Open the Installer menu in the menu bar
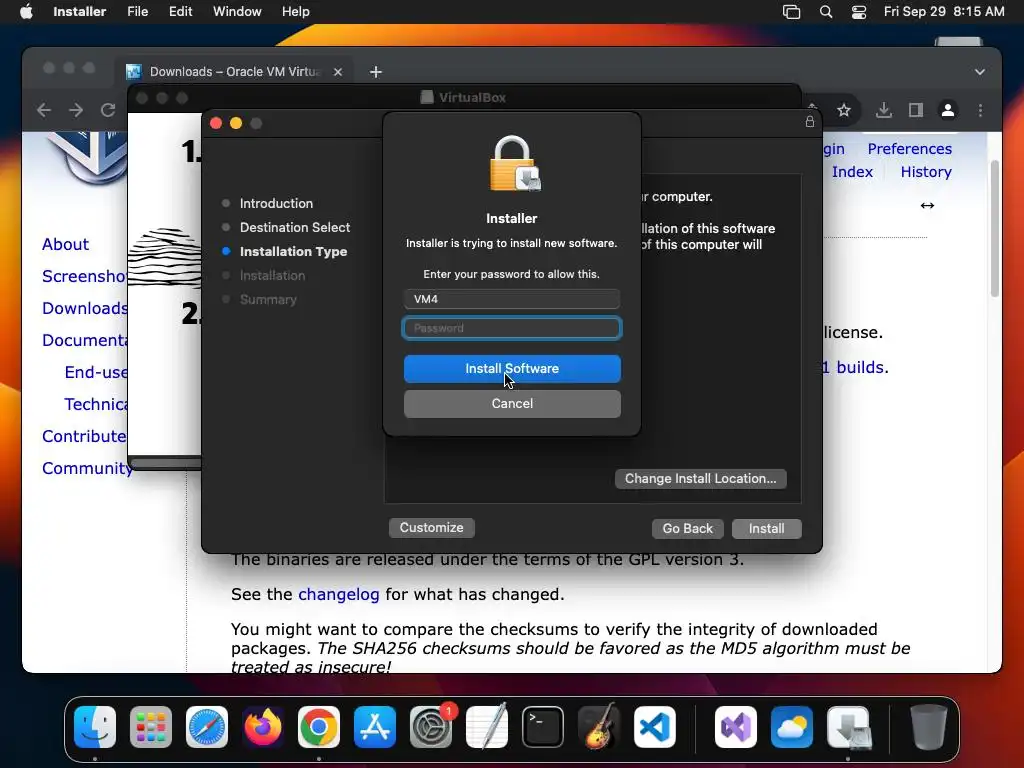Viewport: 1024px width, 768px height. pyautogui.click(x=80, y=12)
